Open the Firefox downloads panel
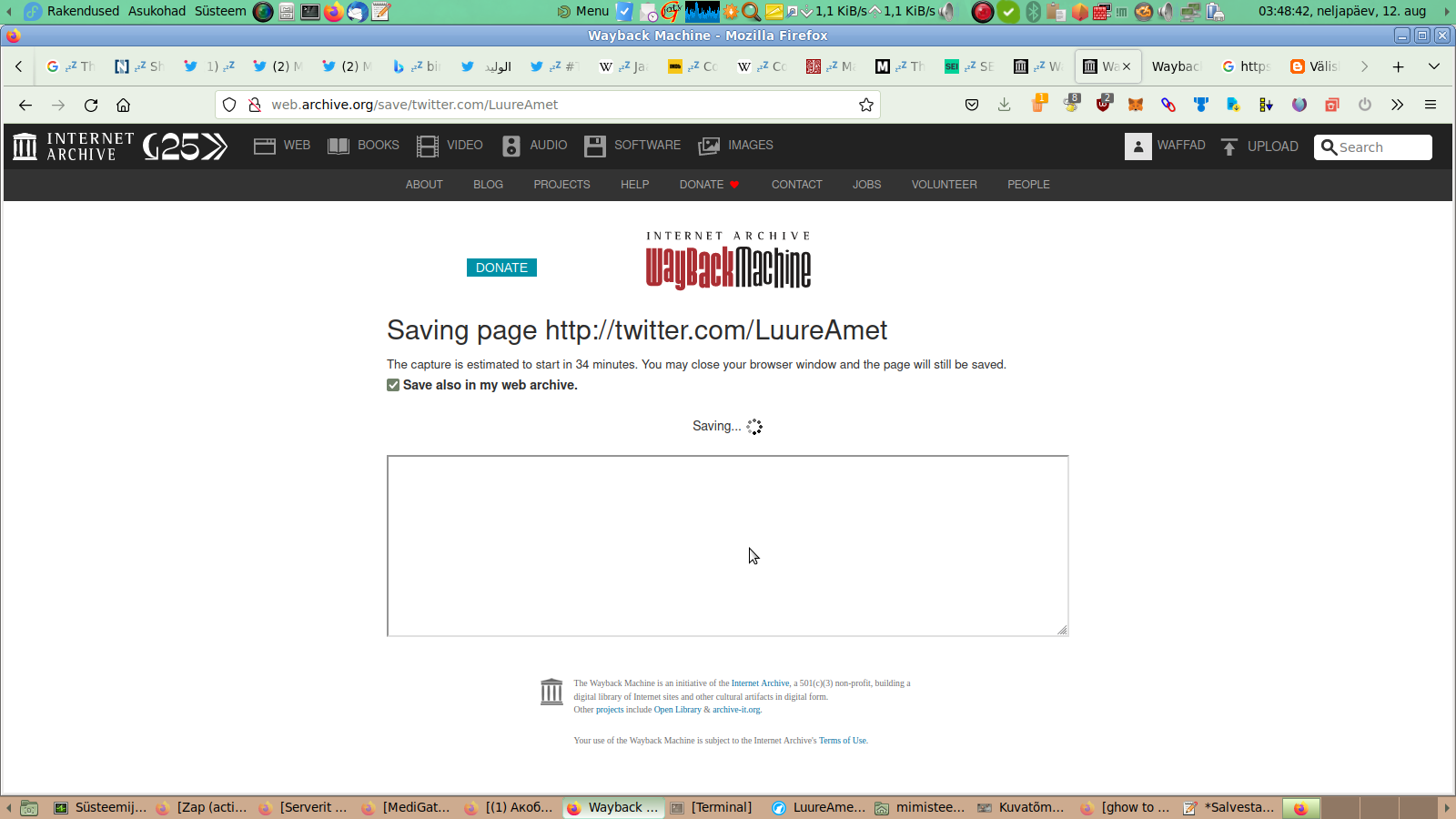Viewport: 1456px width, 819px height. tap(1005, 105)
